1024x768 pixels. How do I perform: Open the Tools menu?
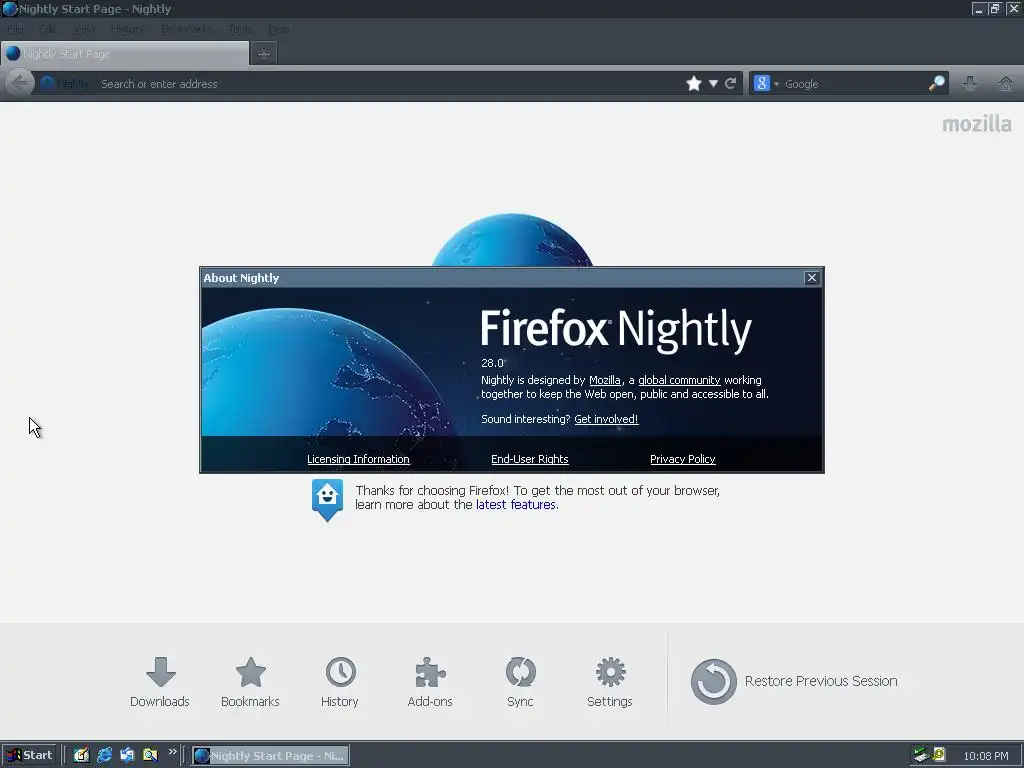point(240,29)
